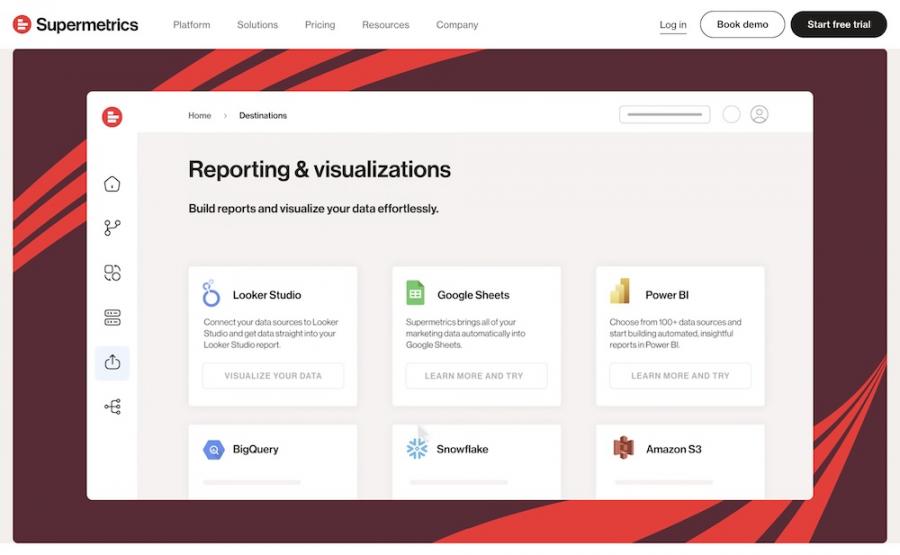The image size is (900, 555).
Task: Click the Google Sheets description text
Action: 465,333
